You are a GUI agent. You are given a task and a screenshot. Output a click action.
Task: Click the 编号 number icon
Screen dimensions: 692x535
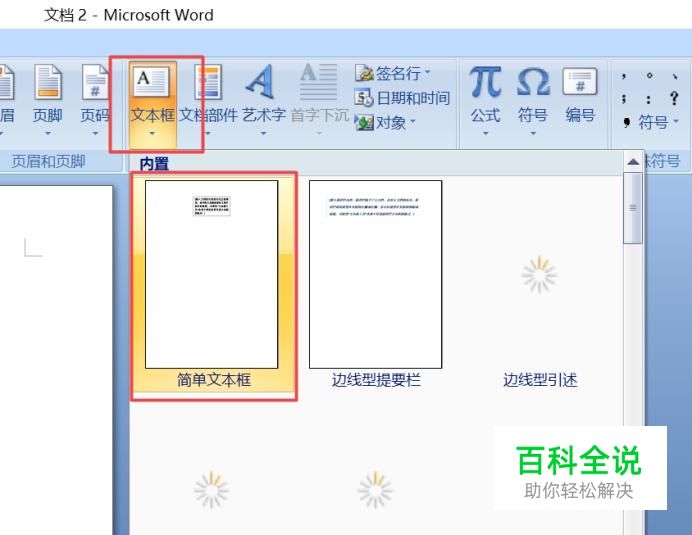(x=580, y=82)
